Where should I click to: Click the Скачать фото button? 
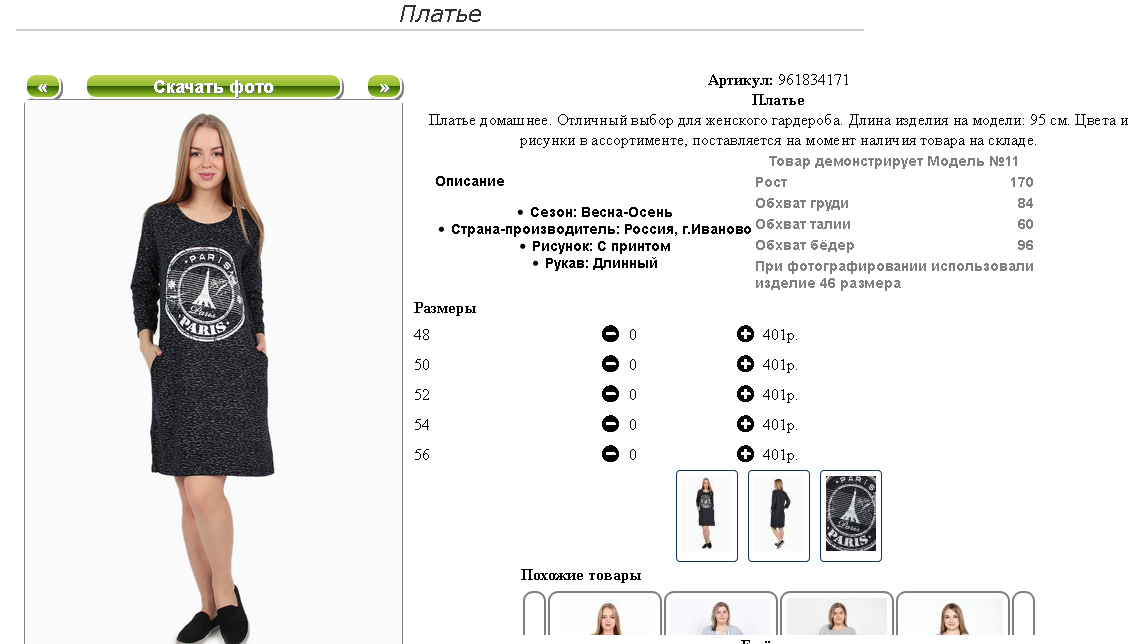(214, 87)
